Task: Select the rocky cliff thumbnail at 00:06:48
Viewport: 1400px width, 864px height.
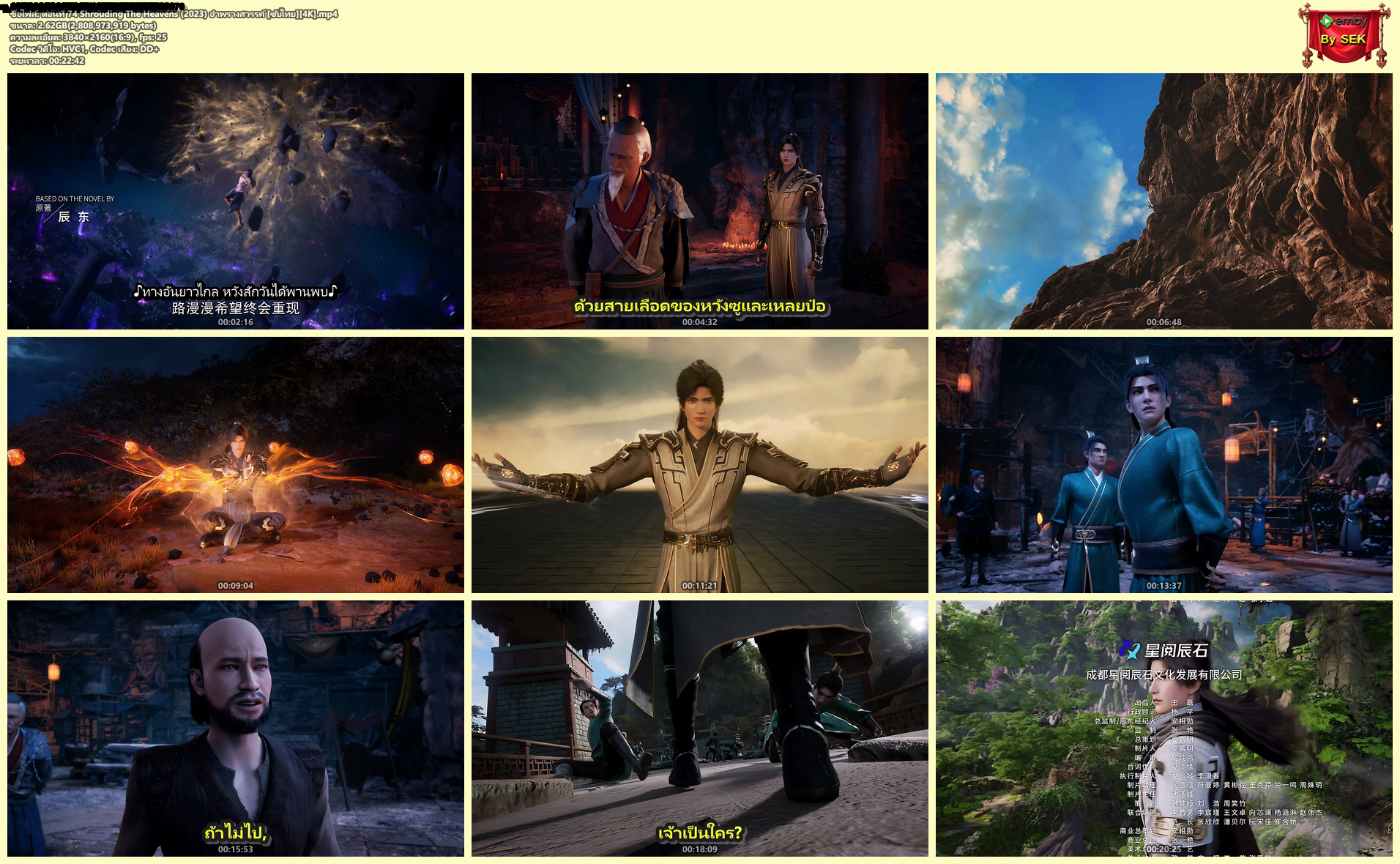Action: click(1164, 201)
